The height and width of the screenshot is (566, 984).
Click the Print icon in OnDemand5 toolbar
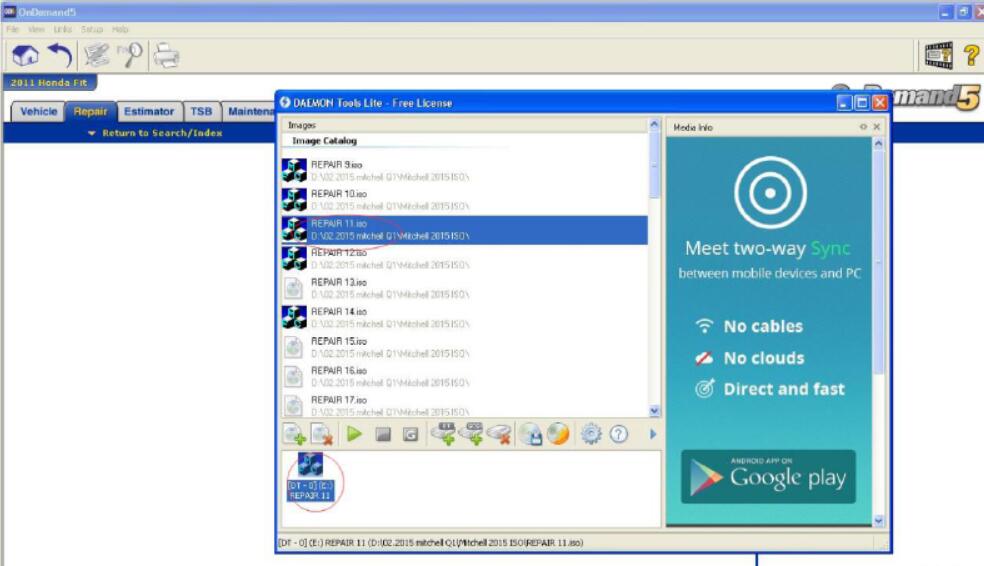167,55
